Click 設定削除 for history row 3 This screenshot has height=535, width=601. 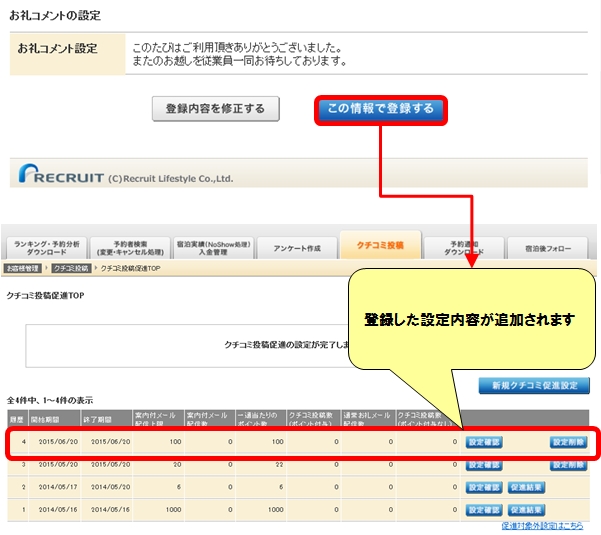point(568,465)
